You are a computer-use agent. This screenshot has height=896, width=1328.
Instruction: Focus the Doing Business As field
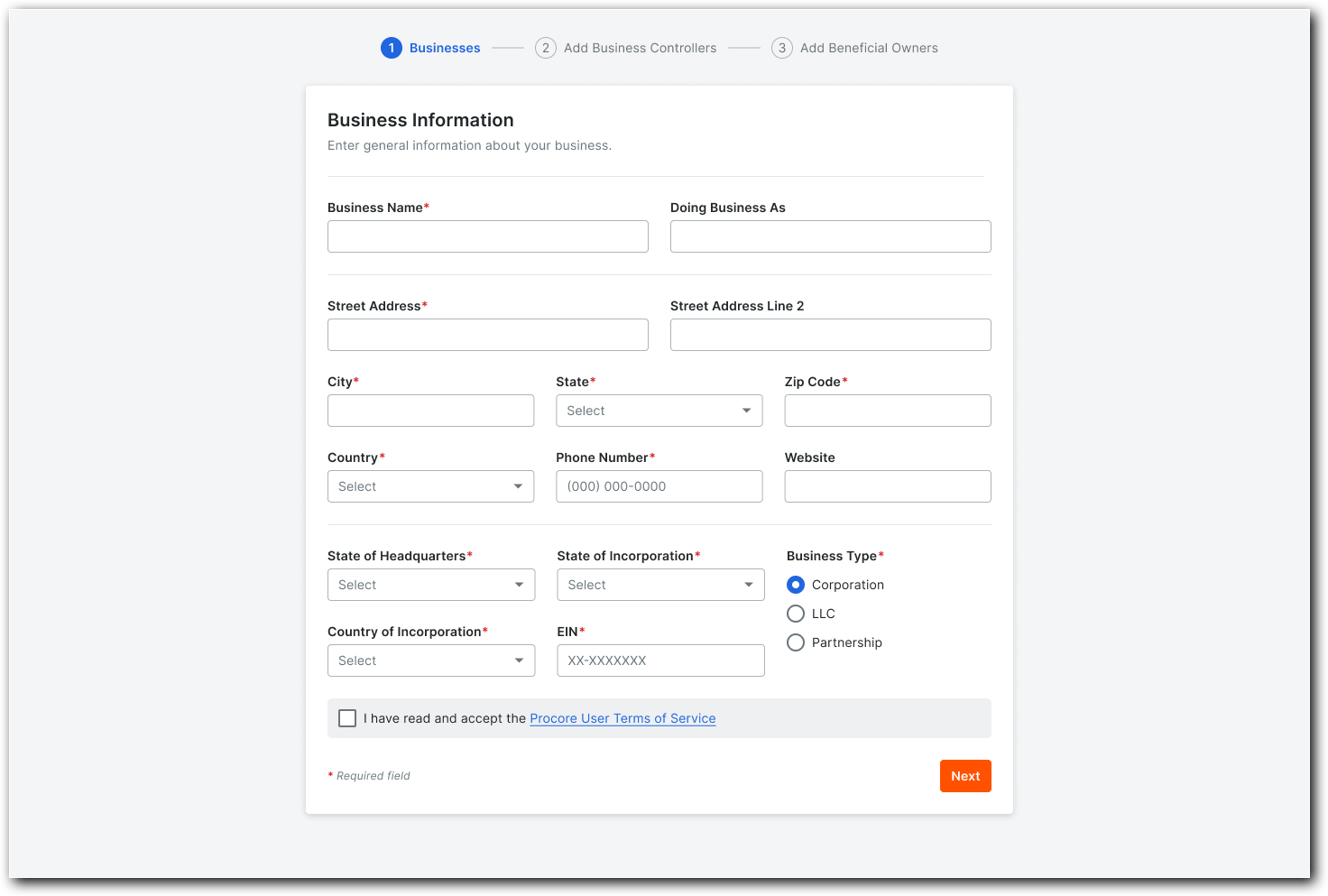tap(831, 236)
